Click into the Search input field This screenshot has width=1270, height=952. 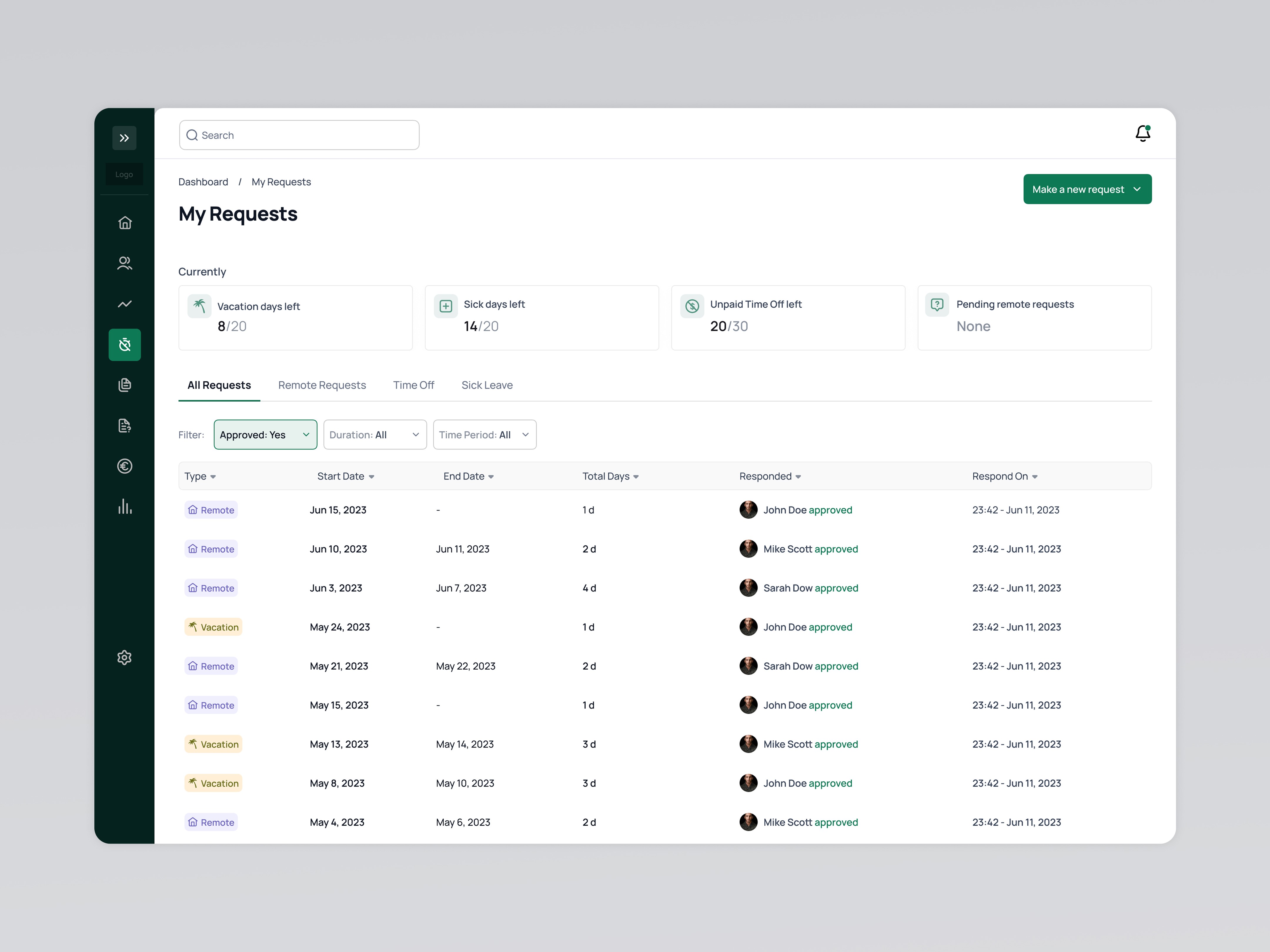click(299, 135)
